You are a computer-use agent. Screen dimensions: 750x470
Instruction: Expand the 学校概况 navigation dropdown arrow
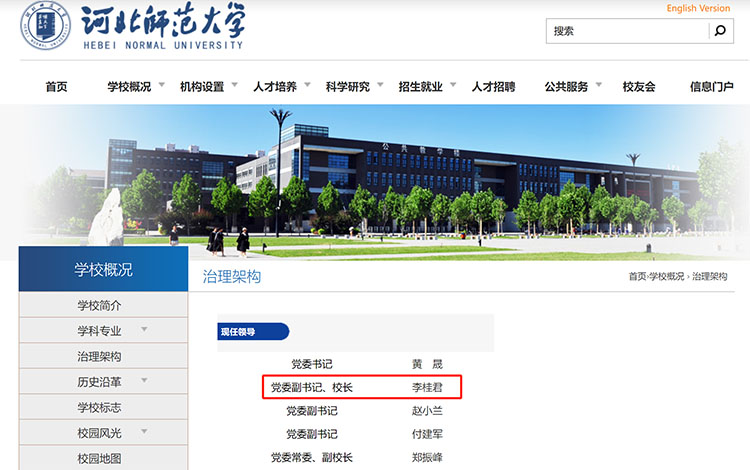point(161,86)
